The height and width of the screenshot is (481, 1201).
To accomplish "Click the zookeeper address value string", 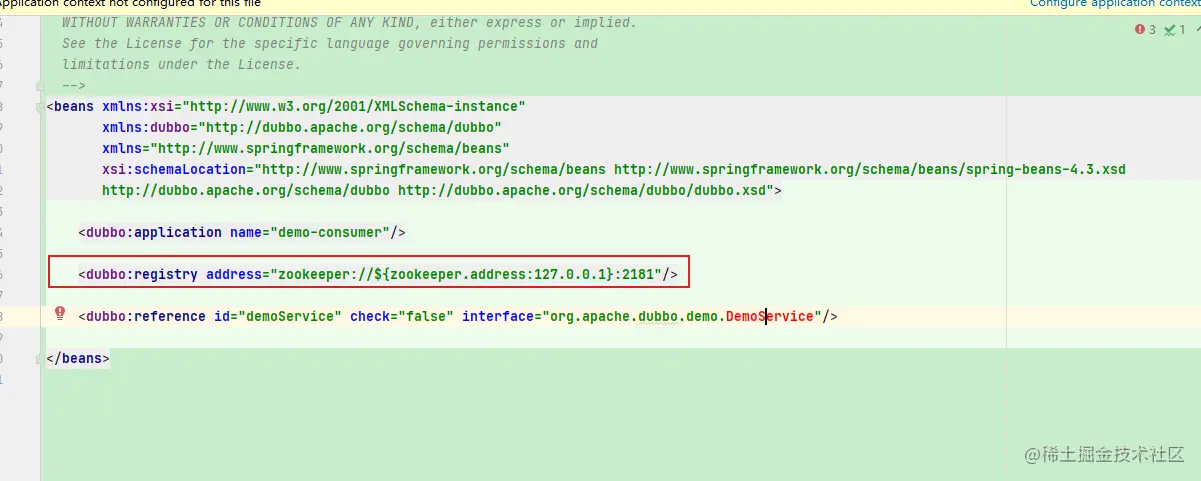I will 465,274.
